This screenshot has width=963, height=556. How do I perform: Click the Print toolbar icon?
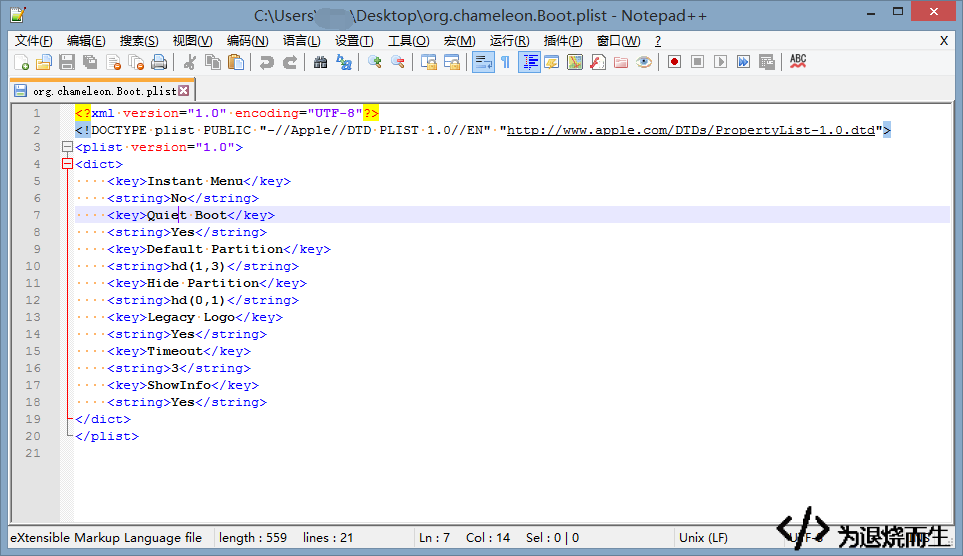159,62
